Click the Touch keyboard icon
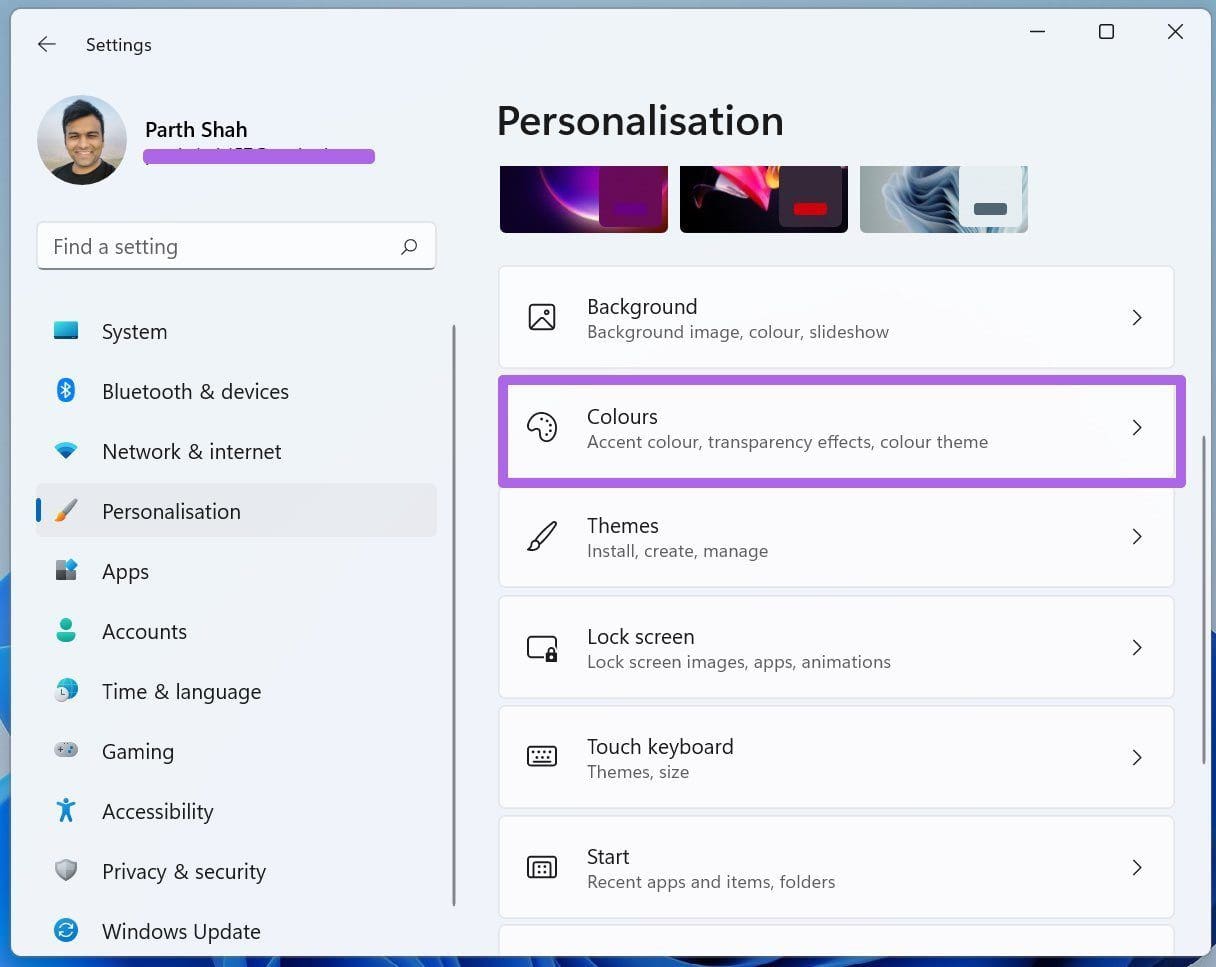 tap(542, 757)
